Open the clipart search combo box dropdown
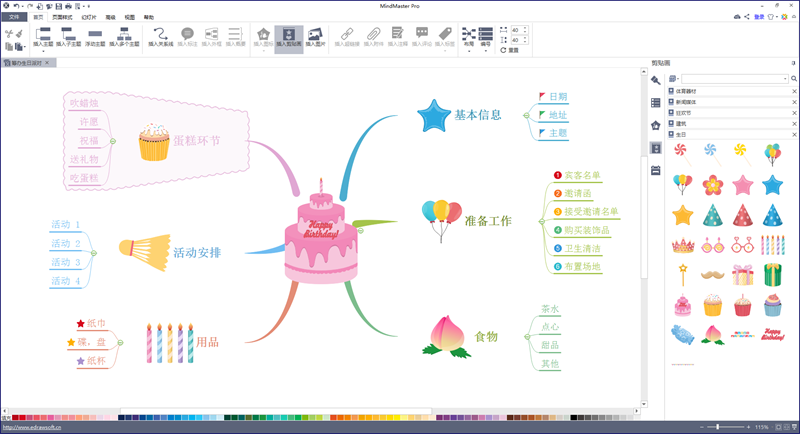The height and width of the screenshot is (434, 800). pos(785,78)
